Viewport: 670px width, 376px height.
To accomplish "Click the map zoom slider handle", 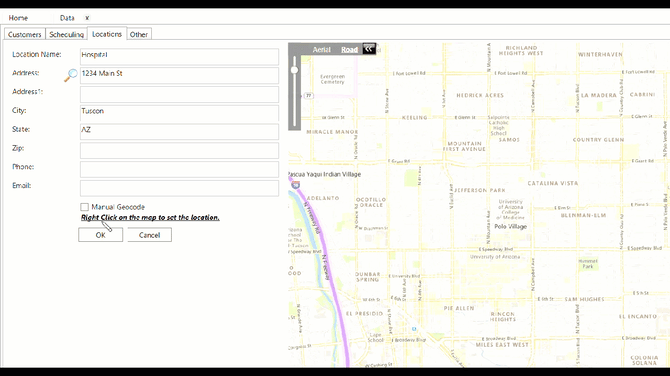I will coord(294,70).
